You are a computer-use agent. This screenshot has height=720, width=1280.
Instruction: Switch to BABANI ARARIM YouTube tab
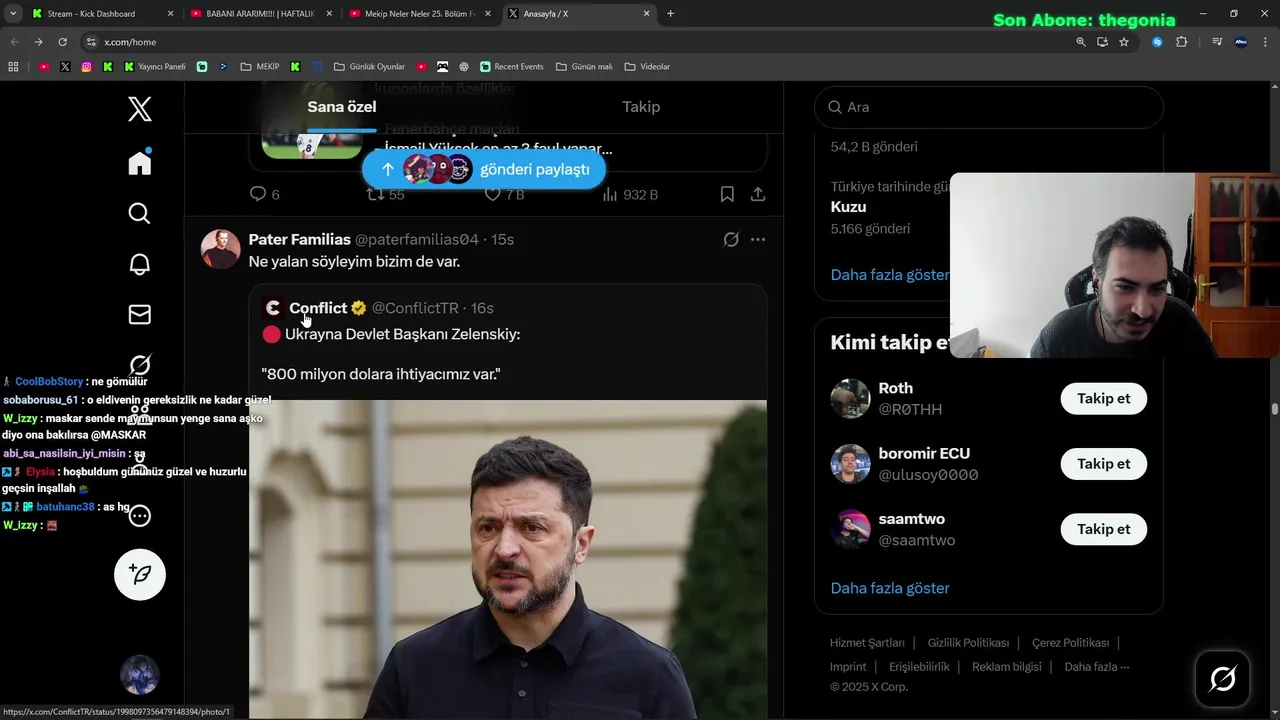(262, 14)
